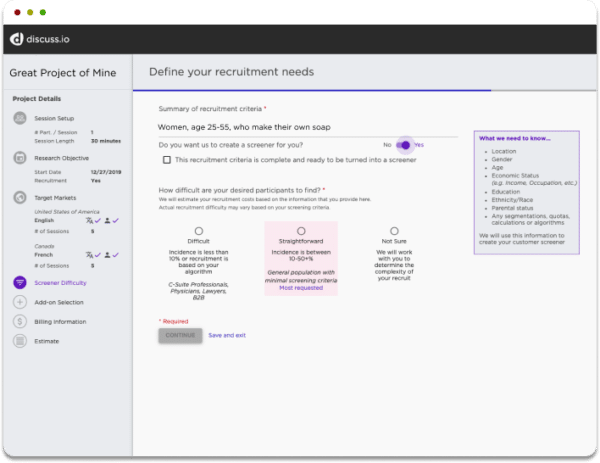Click the recruitment criteria summary field
The image size is (600, 463).
tap(308, 127)
